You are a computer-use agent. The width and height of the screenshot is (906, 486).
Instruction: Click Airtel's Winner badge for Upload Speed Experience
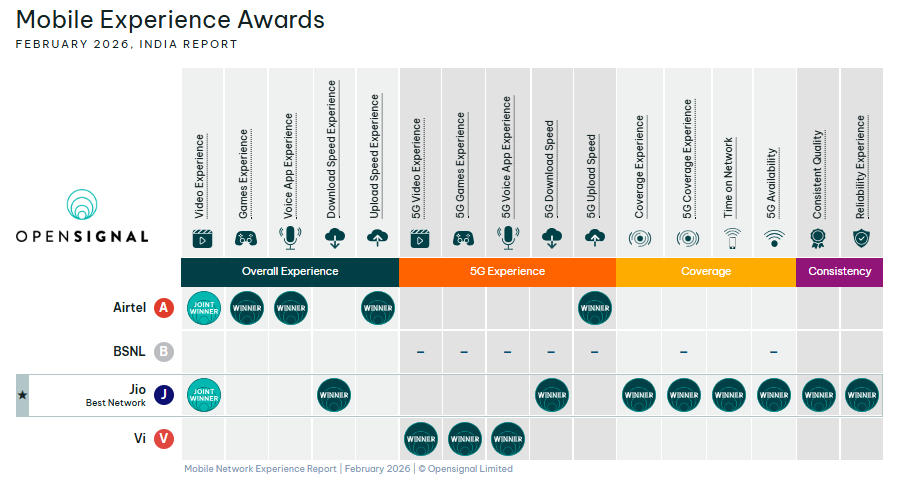point(378,308)
